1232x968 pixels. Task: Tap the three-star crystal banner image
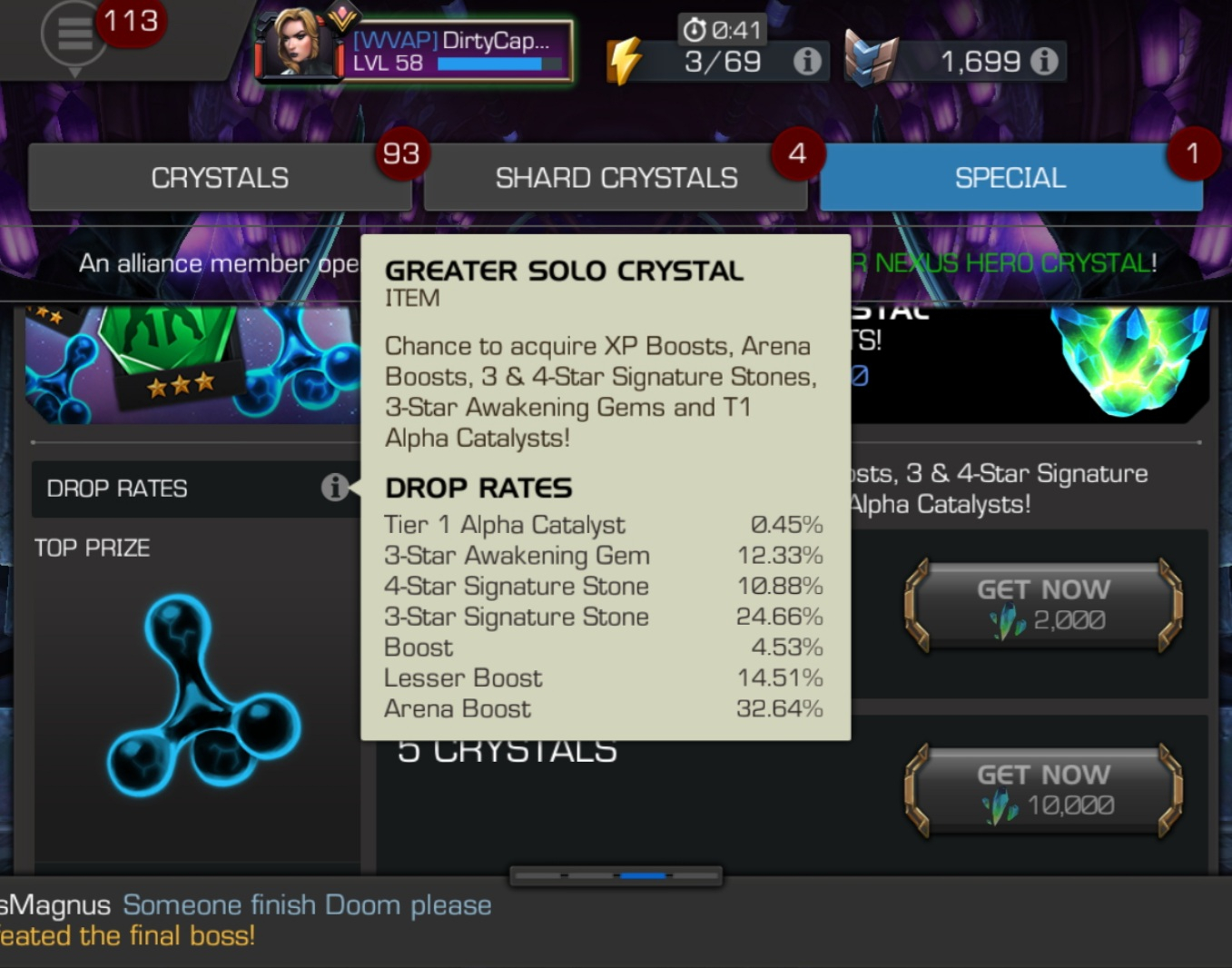pos(193,365)
